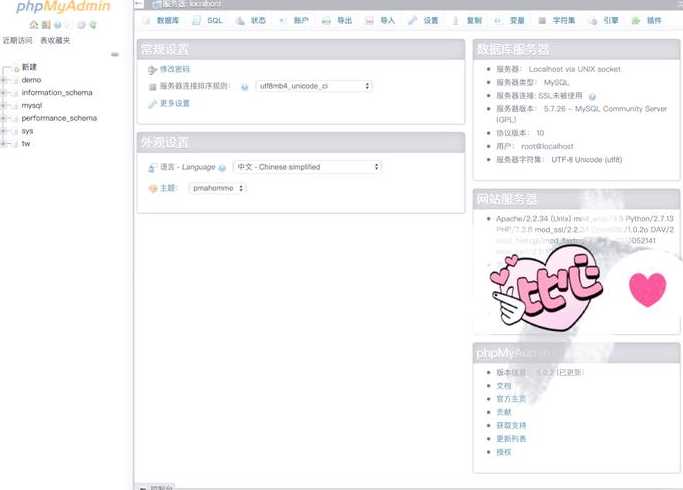Go to phpMyAdmin home via house icon
683x490 pixels.
(x=34, y=25)
